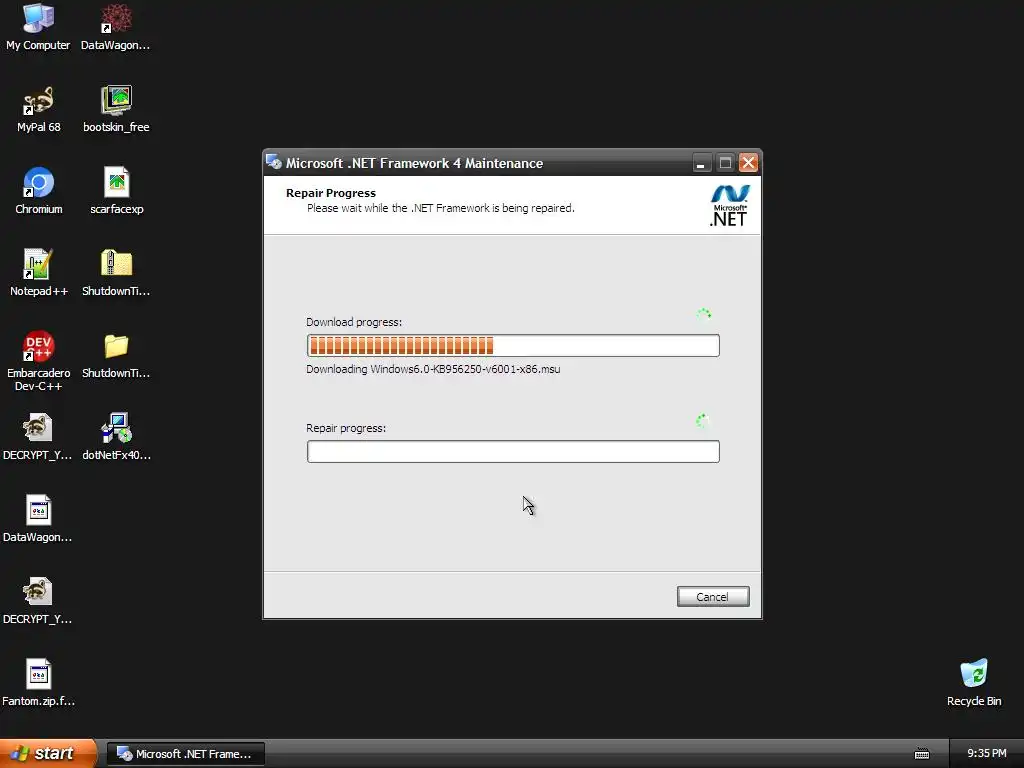This screenshot has width=1024, height=768.
Task: Click the orange download progress bar
Action: (513, 345)
